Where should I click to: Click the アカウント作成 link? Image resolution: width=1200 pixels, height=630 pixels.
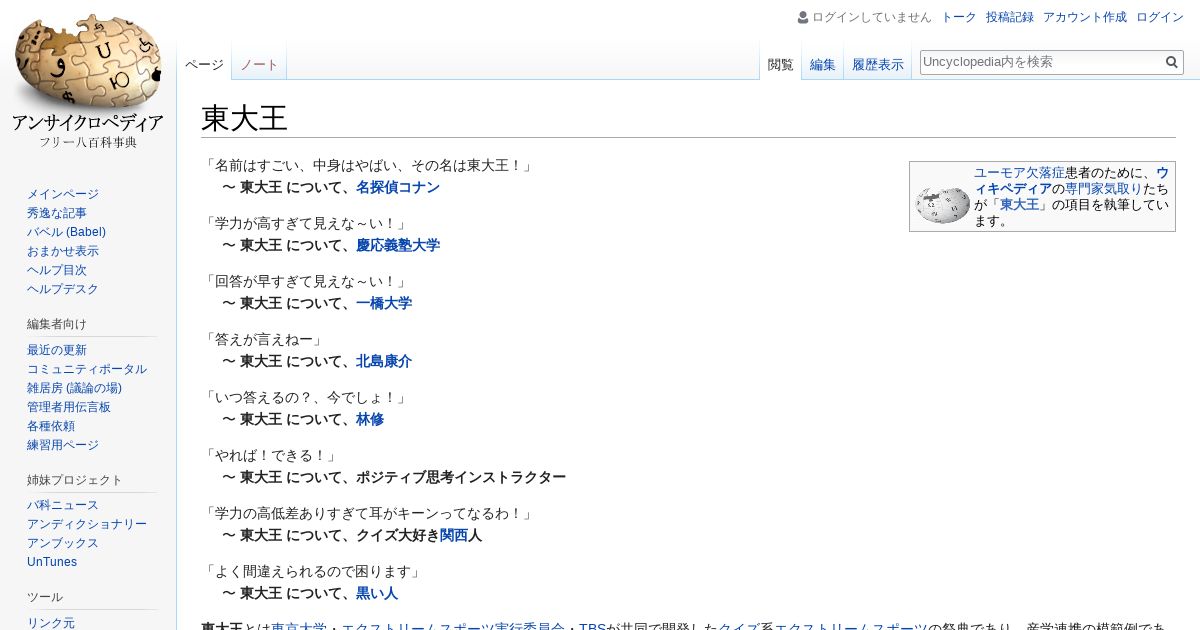pos(1084,17)
